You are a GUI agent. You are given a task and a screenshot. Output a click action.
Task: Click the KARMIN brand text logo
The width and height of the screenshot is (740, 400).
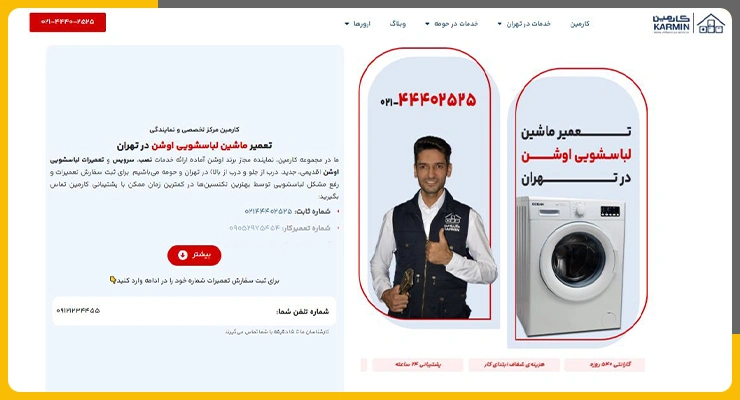tap(671, 24)
